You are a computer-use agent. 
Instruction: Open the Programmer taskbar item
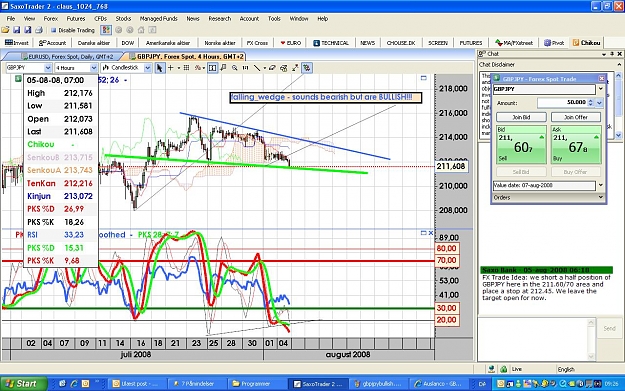pos(257,384)
